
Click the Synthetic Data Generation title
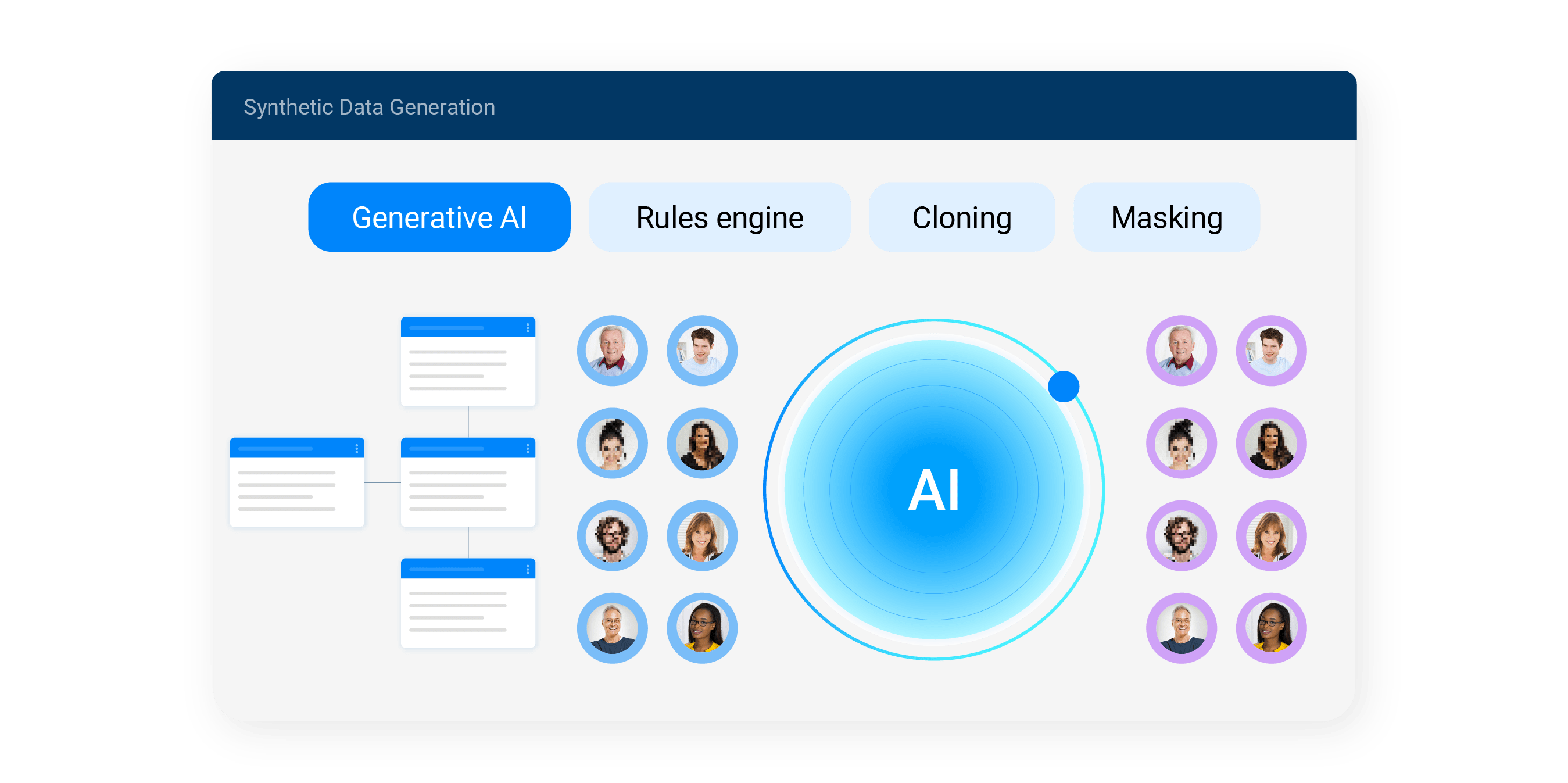pos(369,107)
